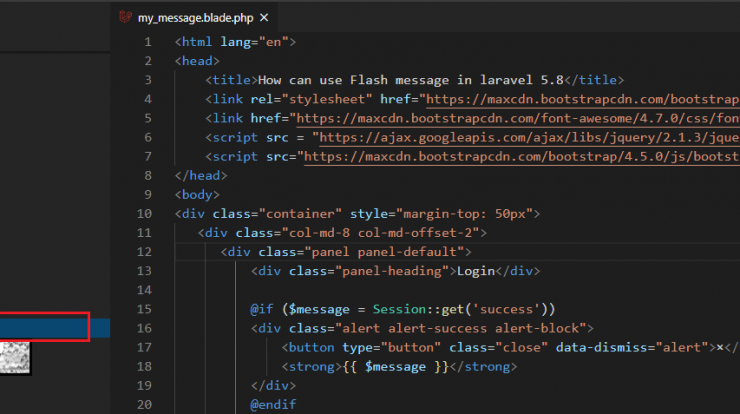
Task: Place cursor on the Login text in panel-heading
Action: pos(475,271)
